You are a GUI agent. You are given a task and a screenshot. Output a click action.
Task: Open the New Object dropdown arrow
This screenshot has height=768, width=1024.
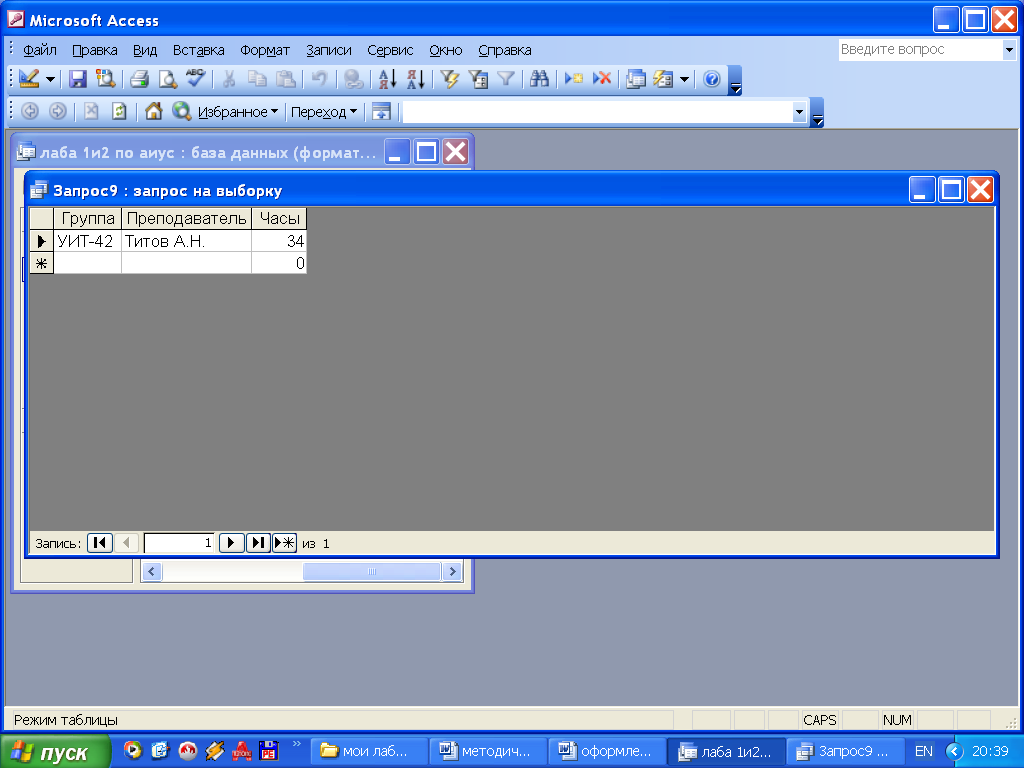(x=684, y=80)
